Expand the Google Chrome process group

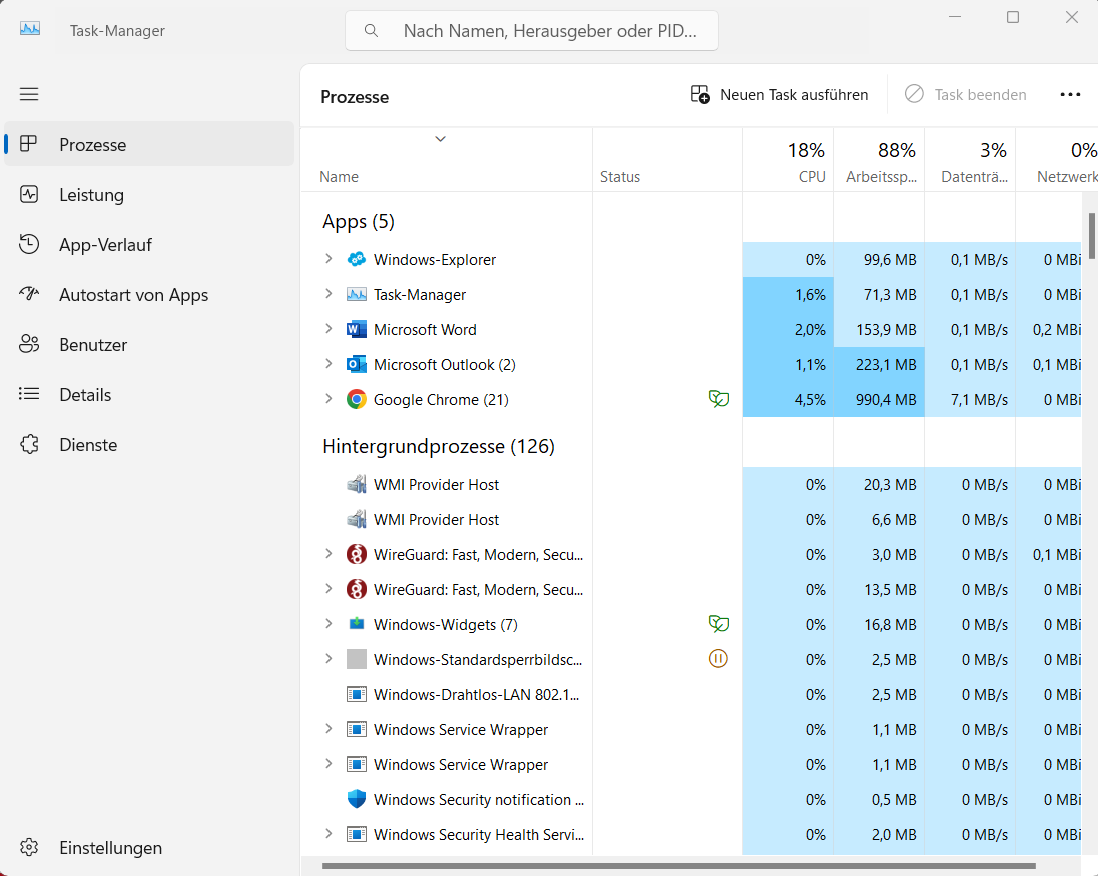(x=328, y=399)
